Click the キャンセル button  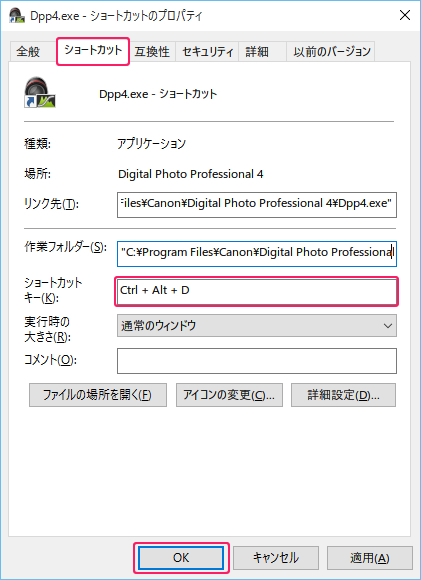pyautogui.click(x=276, y=557)
